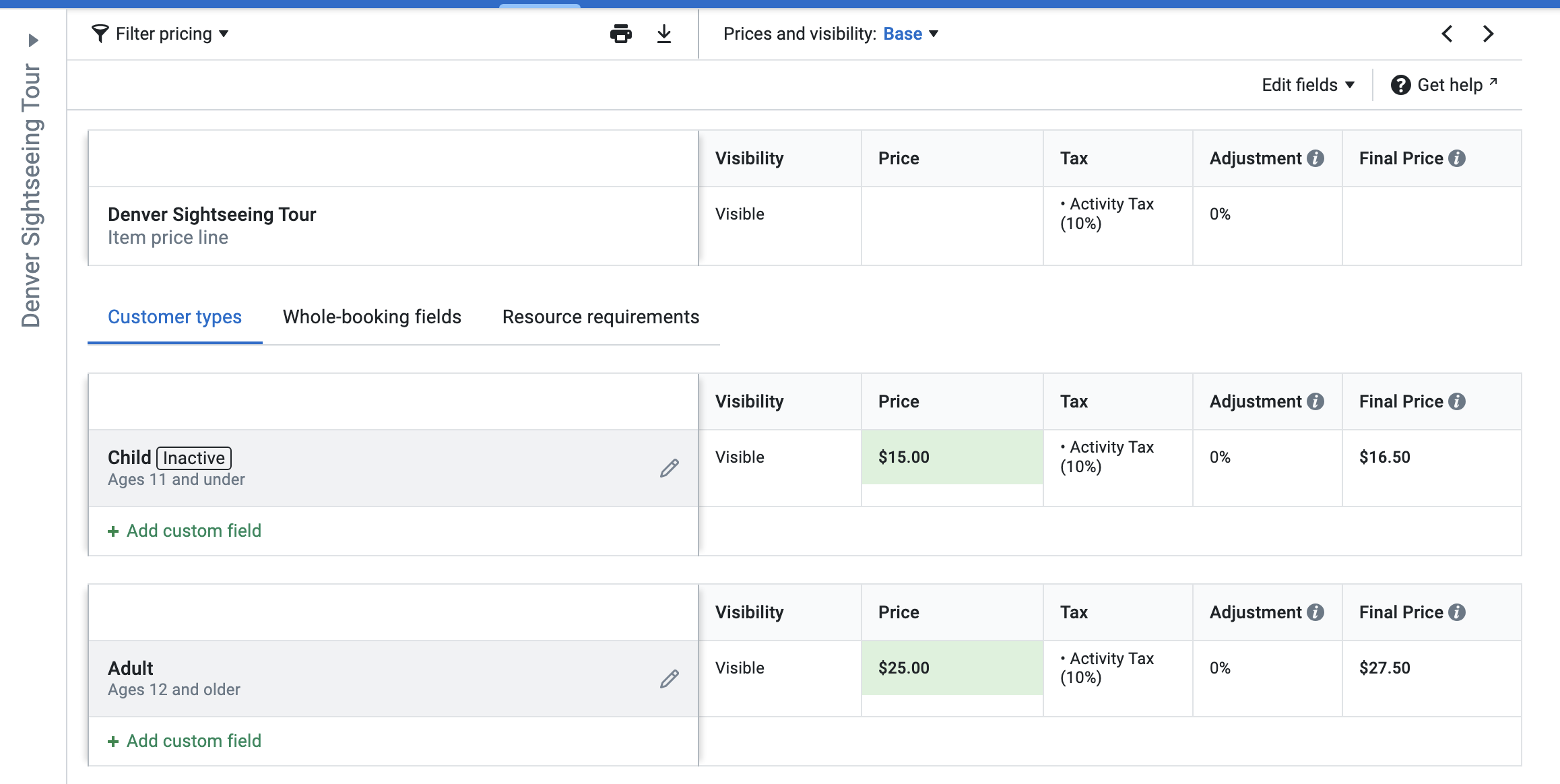Click the empty price cell for item line
This screenshot has width=1560, height=784.
pyautogui.click(x=952, y=226)
